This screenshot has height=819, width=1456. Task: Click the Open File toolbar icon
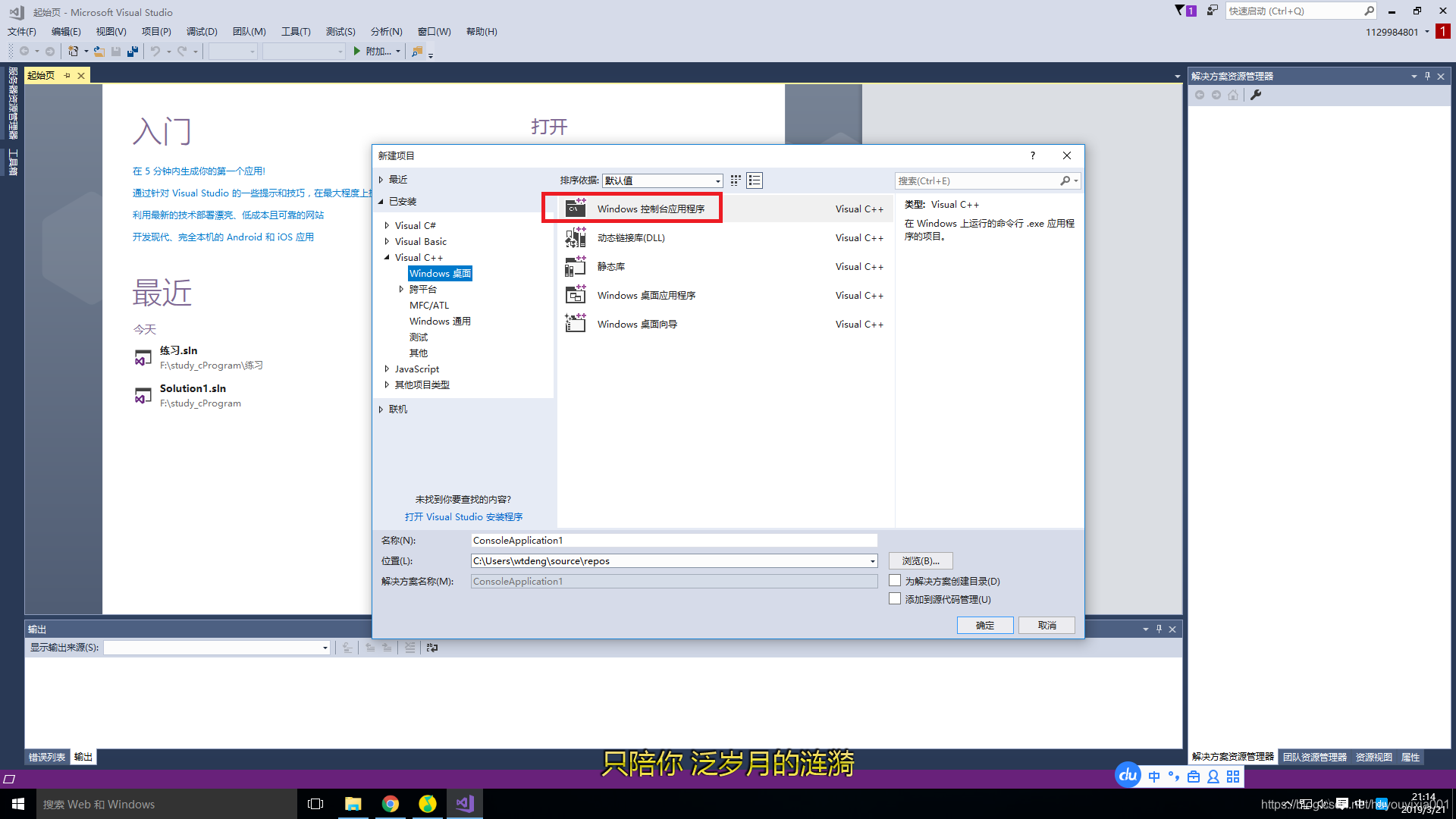99,51
